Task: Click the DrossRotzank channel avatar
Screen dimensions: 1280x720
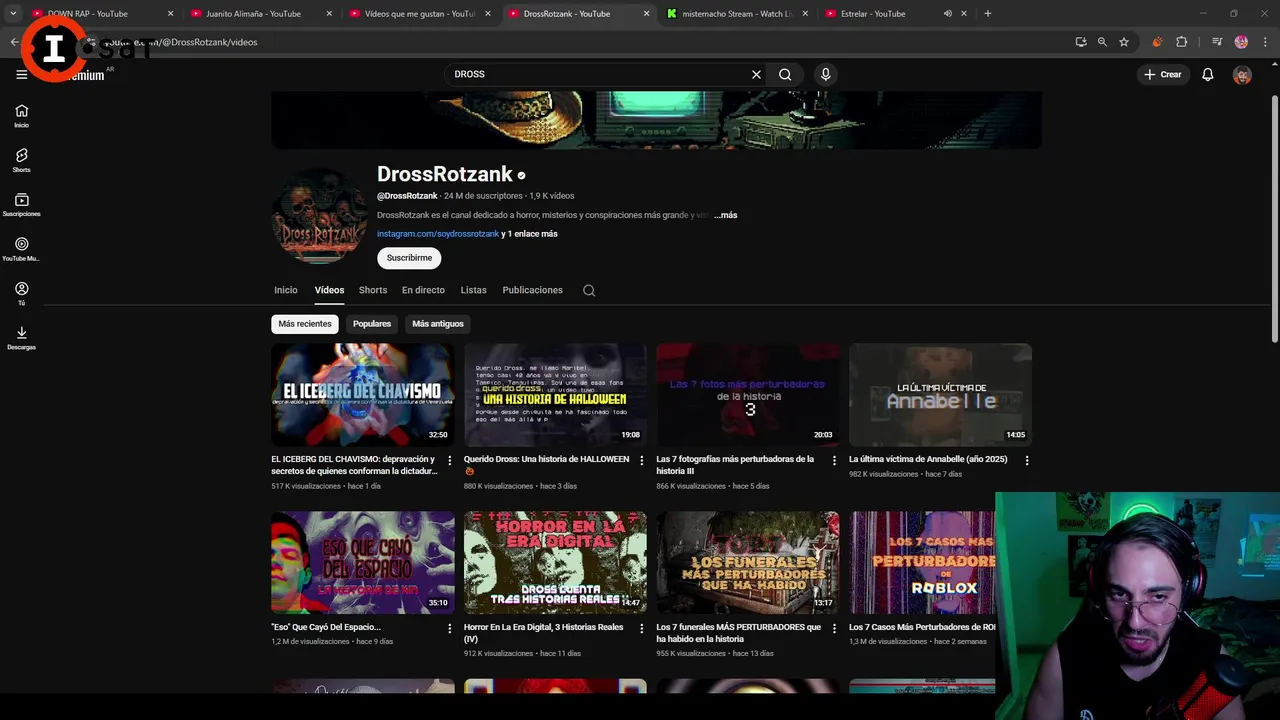Action: click(319, 216)
